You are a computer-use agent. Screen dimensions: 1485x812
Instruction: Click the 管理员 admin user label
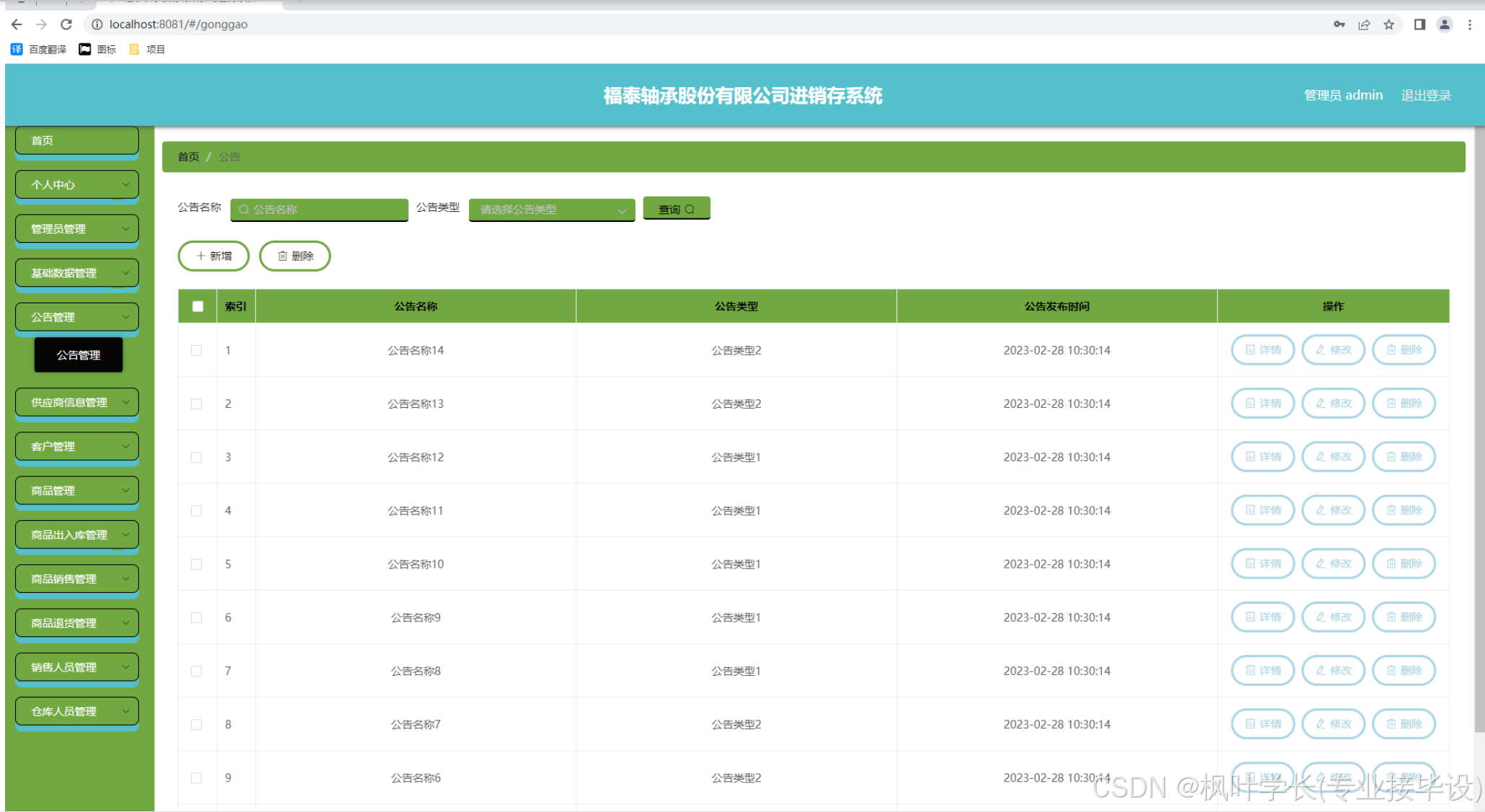tap(1343, 95)
